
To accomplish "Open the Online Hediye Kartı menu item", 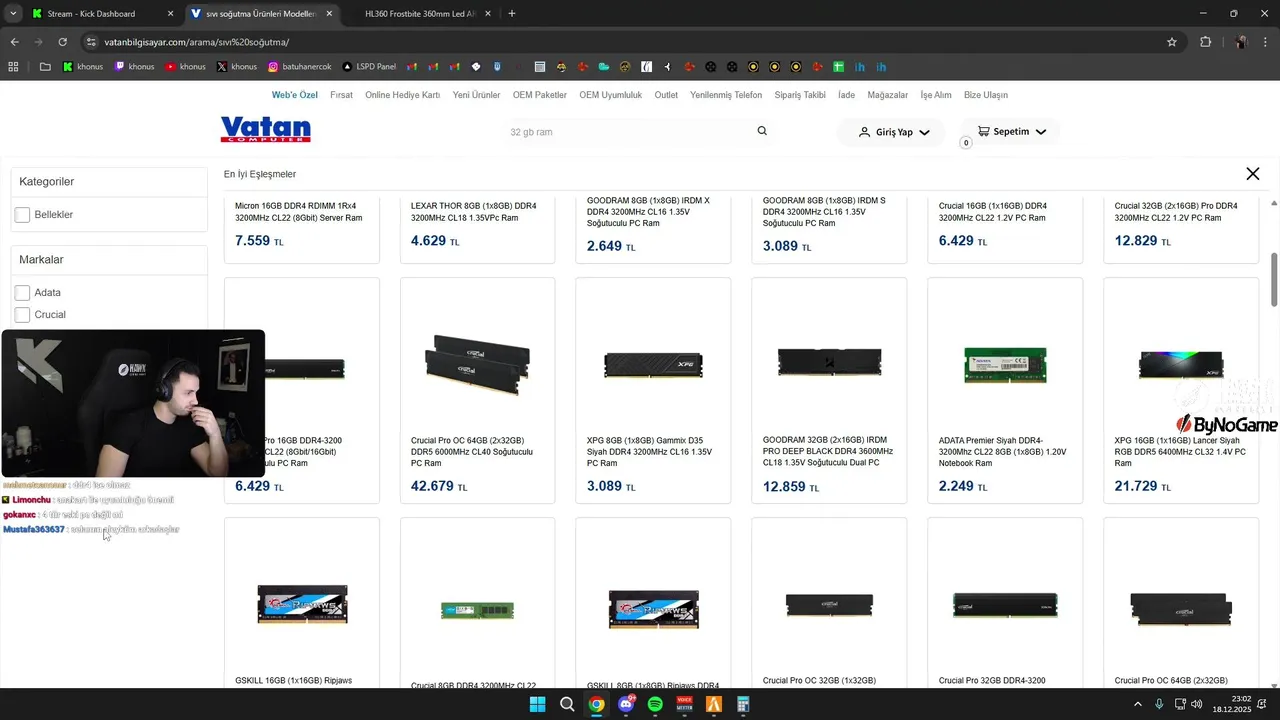I will point(402,95).
